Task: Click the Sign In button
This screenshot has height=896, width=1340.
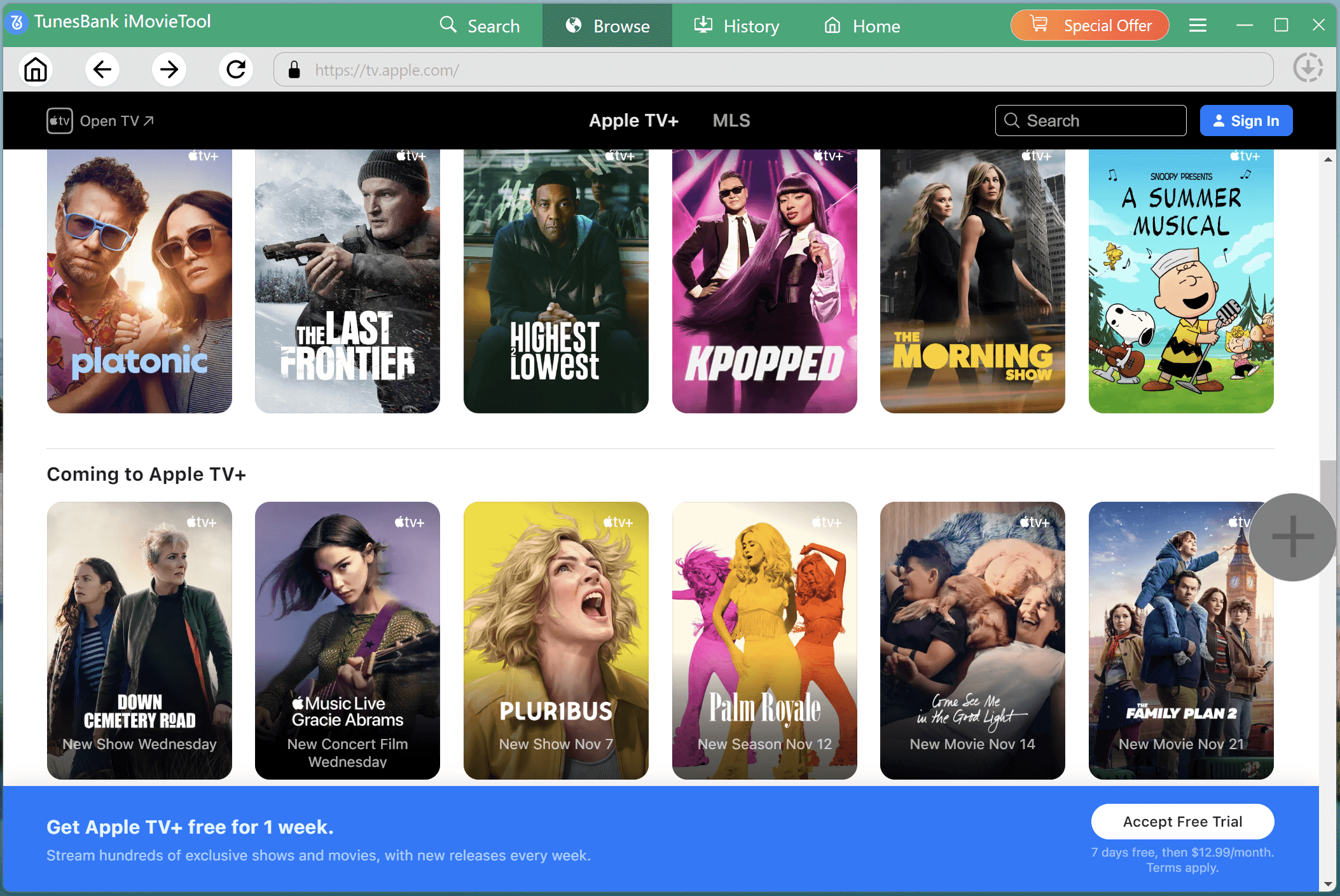Action: (1245, 120)
